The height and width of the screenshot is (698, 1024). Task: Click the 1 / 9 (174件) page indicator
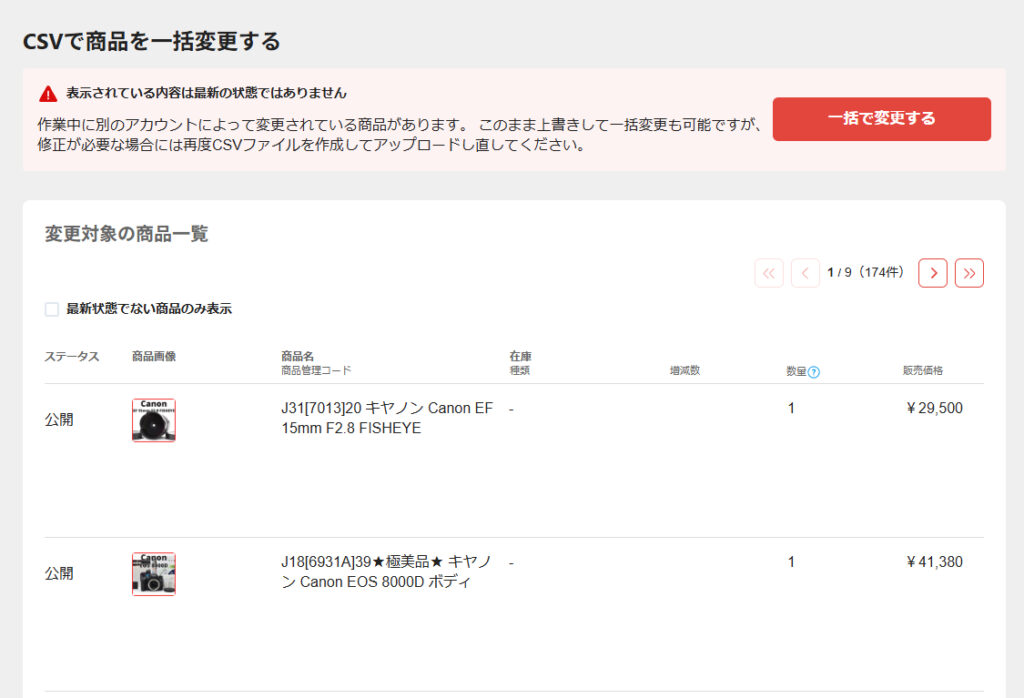coord(865,272)
